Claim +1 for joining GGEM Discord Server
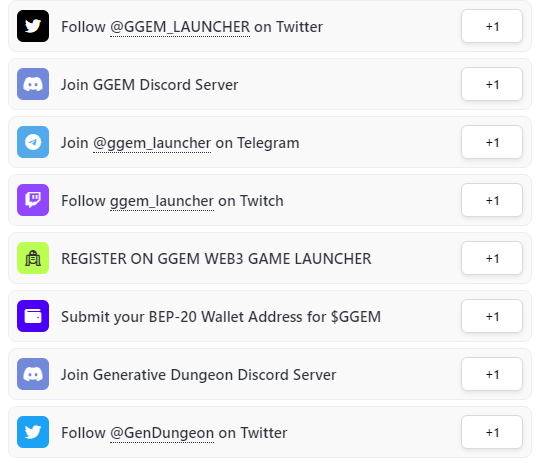540x464 pixels. pos(492,84)
